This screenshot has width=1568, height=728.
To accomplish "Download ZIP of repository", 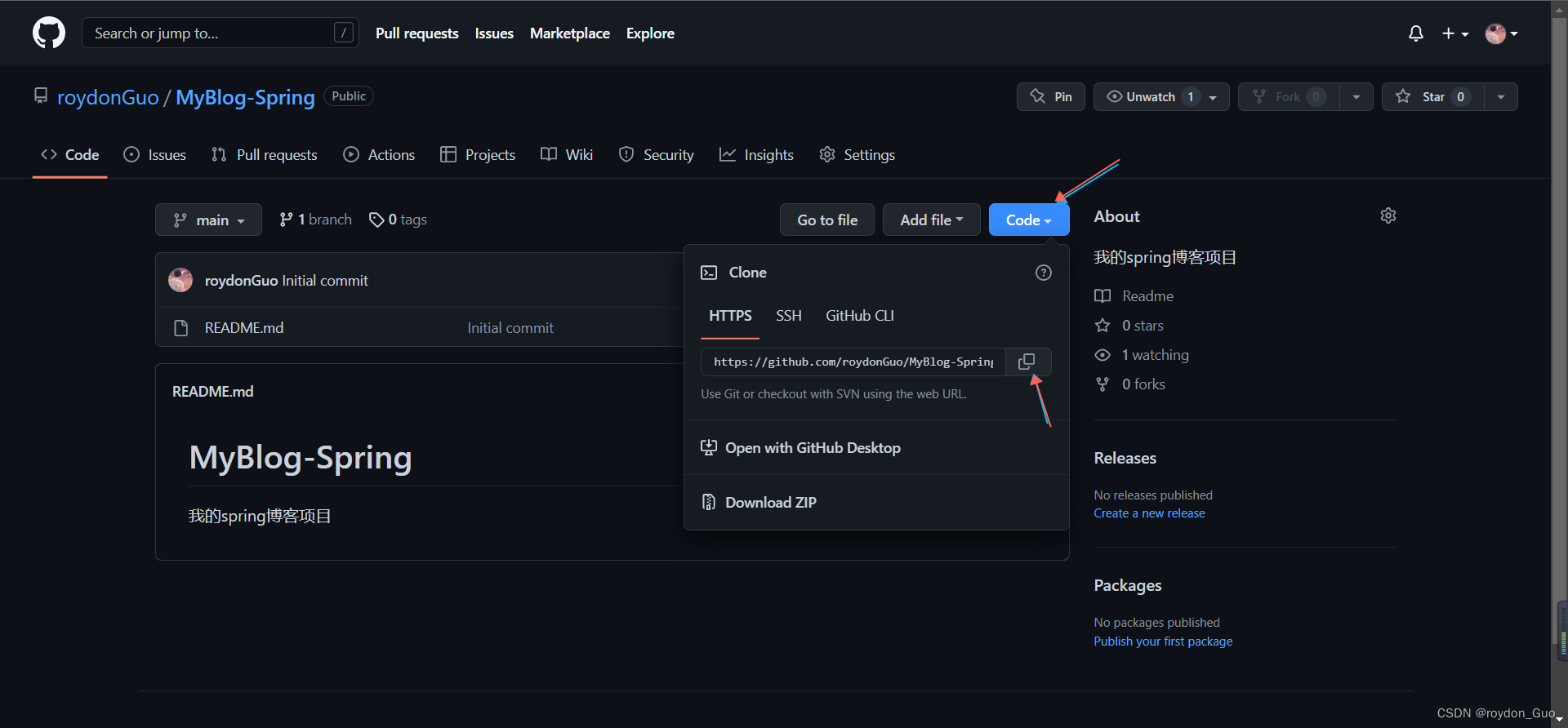I will pos(759,503).
